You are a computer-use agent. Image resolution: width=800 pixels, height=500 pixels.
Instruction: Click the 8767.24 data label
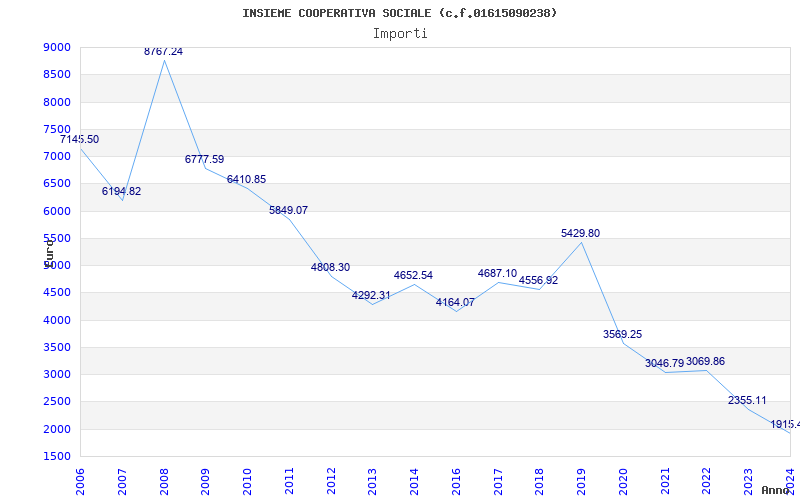coord(163,52)
